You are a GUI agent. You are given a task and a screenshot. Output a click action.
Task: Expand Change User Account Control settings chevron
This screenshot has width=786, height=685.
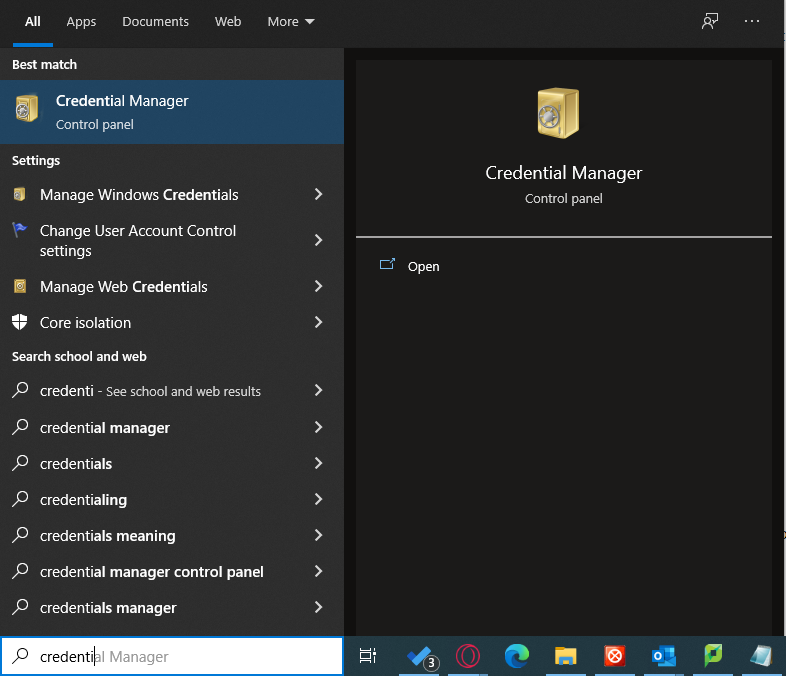318,240
